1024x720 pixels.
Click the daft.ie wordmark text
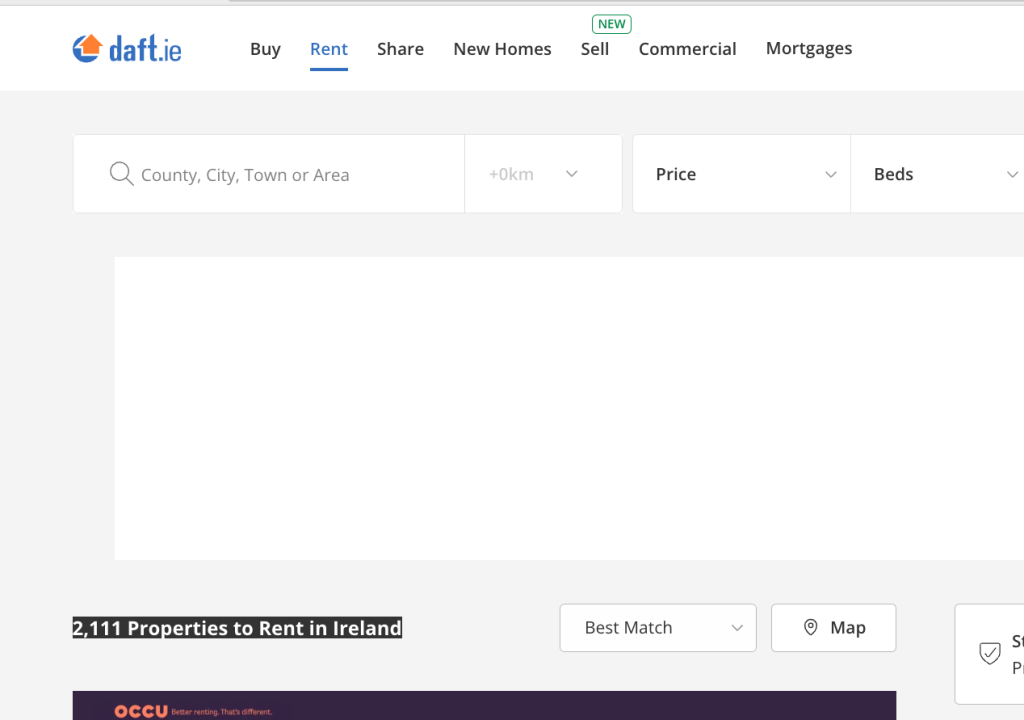[x=145, y=49]
